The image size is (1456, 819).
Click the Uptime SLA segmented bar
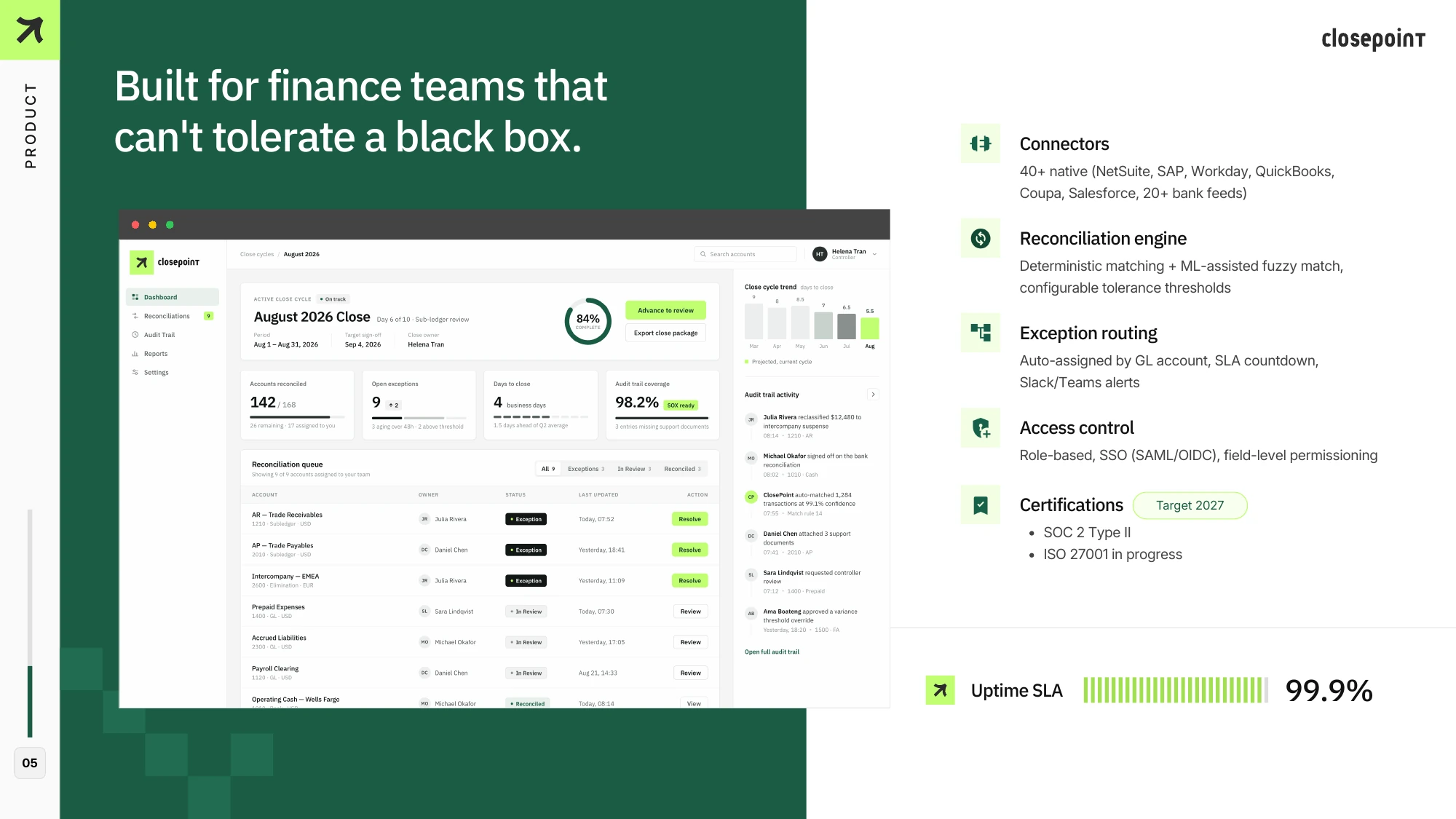1176,690
